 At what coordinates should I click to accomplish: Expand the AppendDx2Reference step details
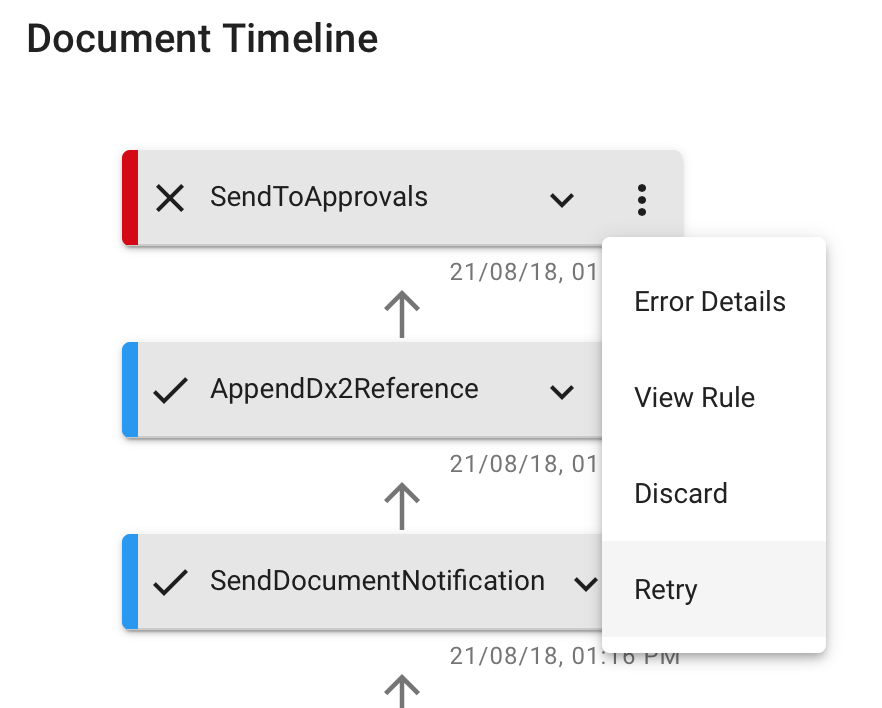pyautogui.click(x=562, y=391)
